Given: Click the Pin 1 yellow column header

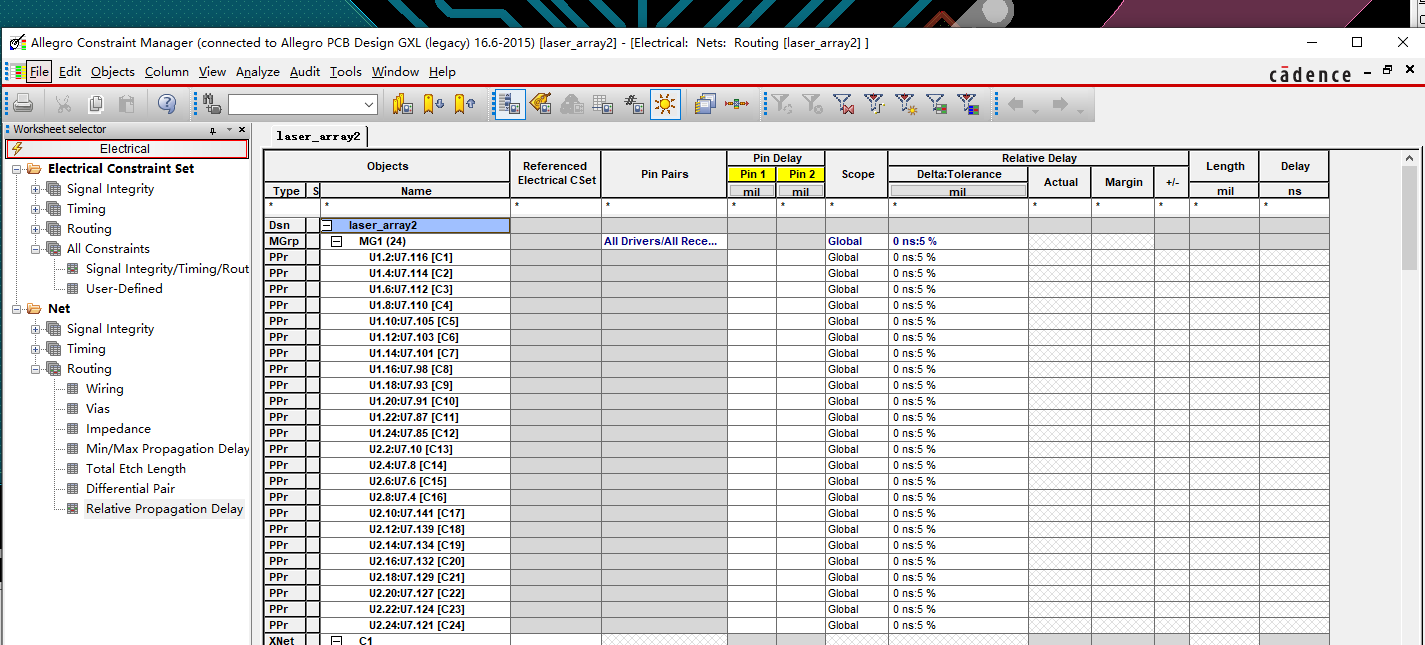Looking at the screenshot, I should coord(751,174).
